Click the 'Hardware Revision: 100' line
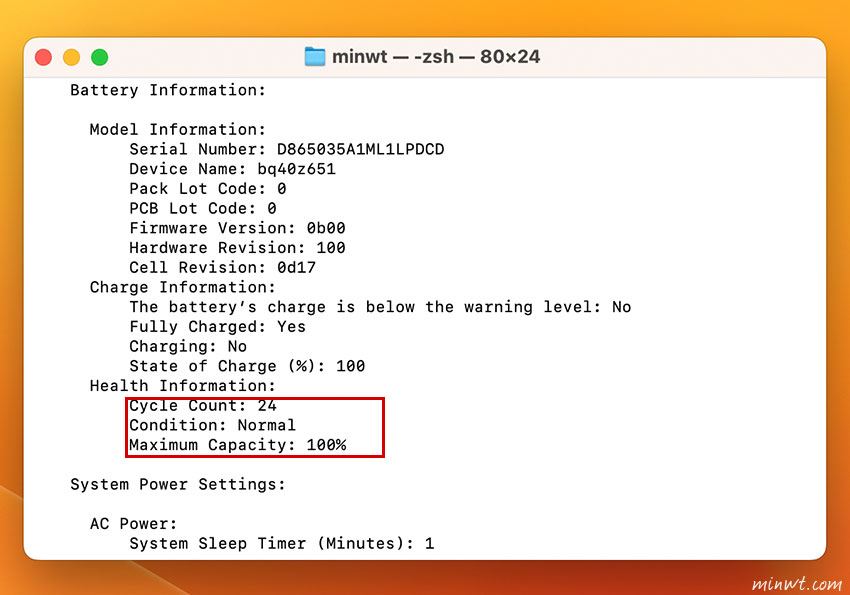Image resolution: width=850 pixels, height=595 pixels. pyautogui.click(x=237, y=248)
